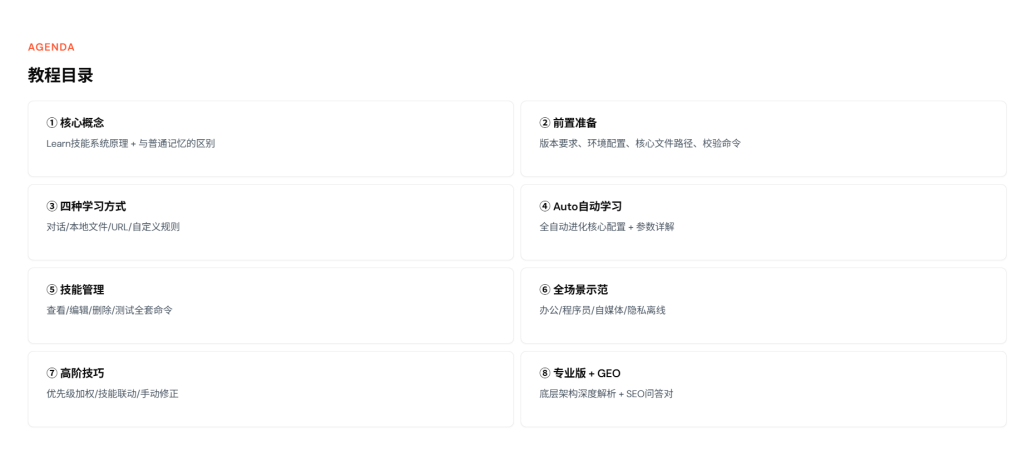This screenshot has width=1024, height=450.
Task: Click the 教程目录 heading
Action: click(60, 75)
